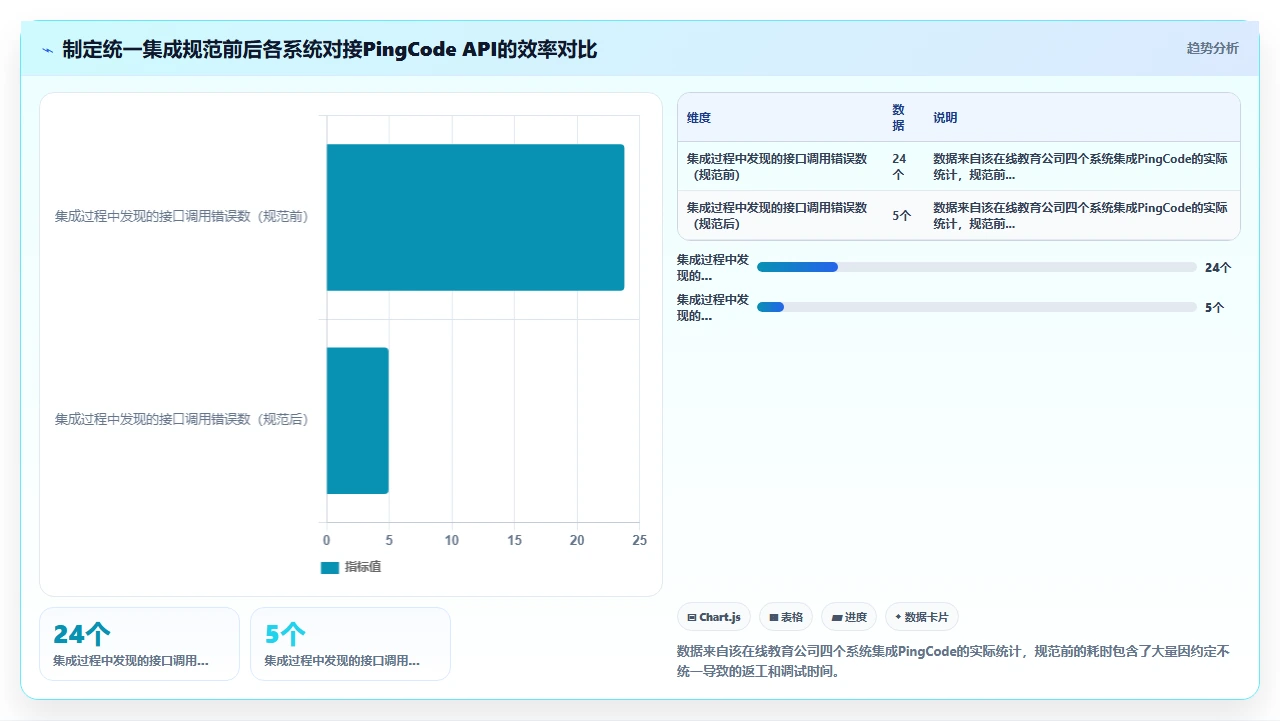The height and width of the screenshot is (721, 1280).
Task: Click the 规范后 bar in the chart
Action: [x=357, y=420]
